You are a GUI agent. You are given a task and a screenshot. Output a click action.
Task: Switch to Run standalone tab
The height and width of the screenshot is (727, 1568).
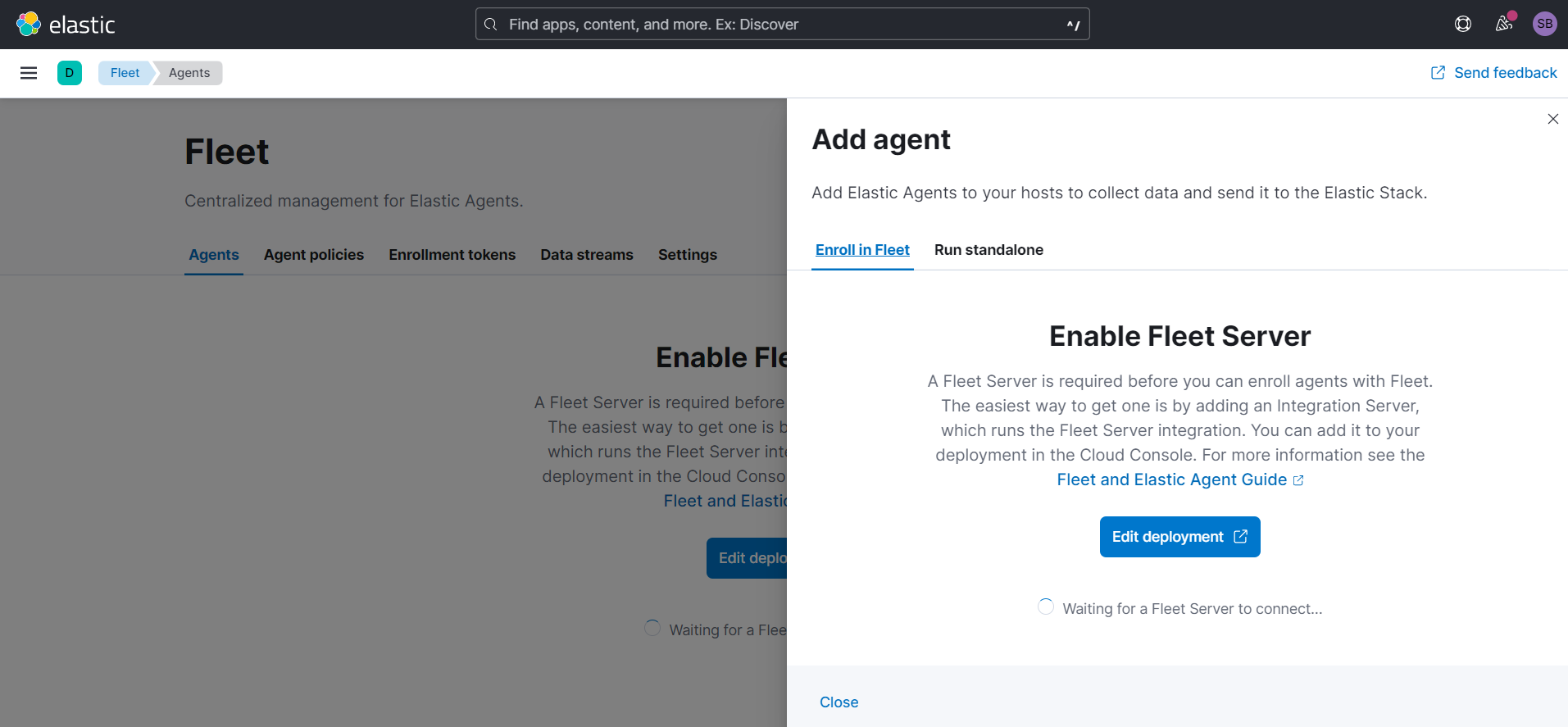[x=989, y=250]
